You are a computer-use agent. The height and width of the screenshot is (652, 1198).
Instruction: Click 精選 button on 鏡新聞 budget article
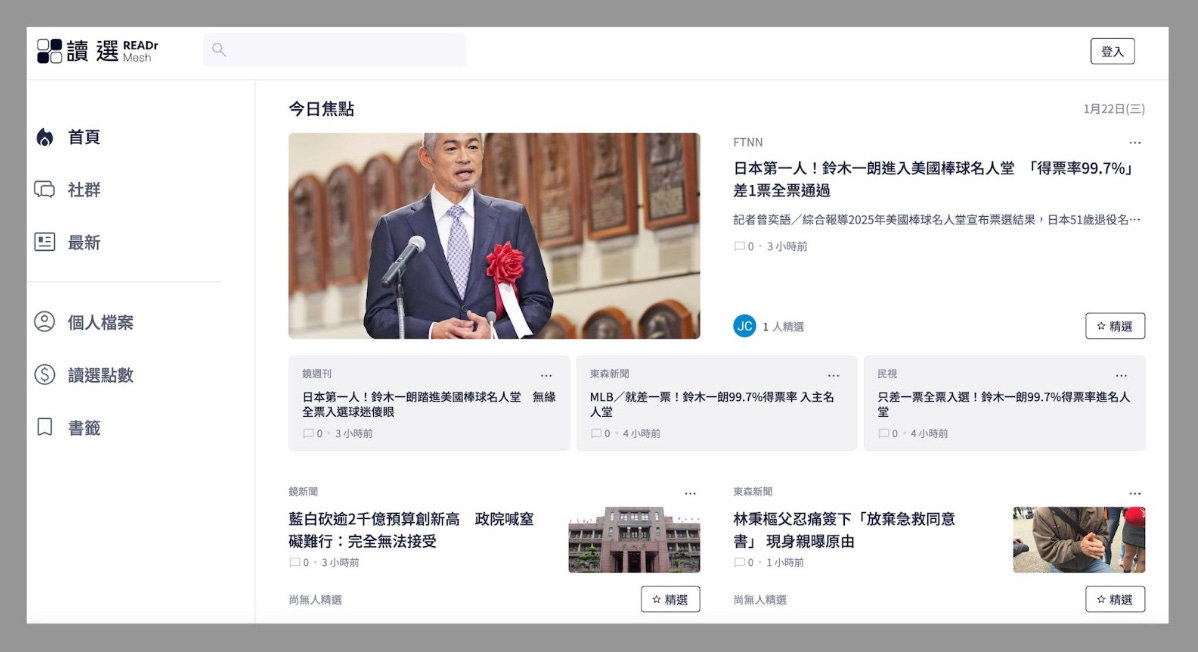click(670, 599)
